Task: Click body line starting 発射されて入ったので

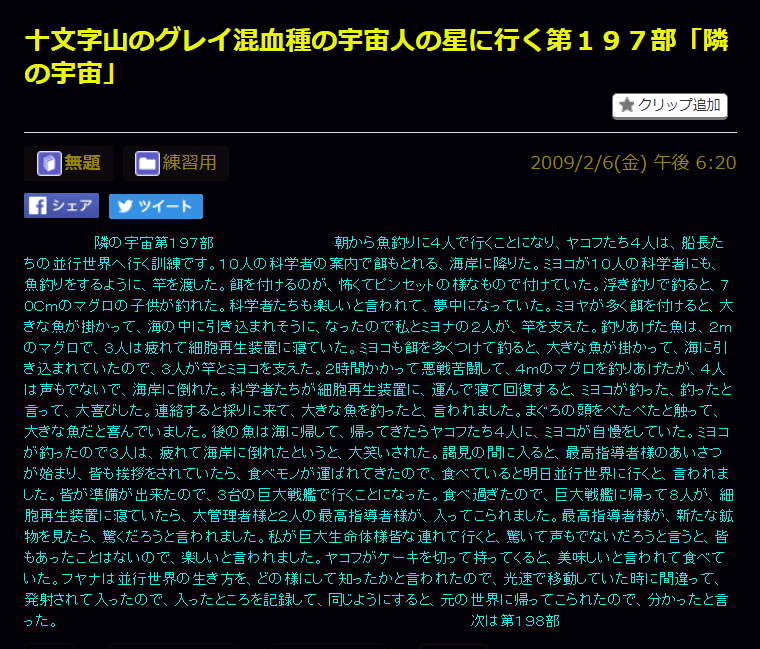Action: coord(380,600)
